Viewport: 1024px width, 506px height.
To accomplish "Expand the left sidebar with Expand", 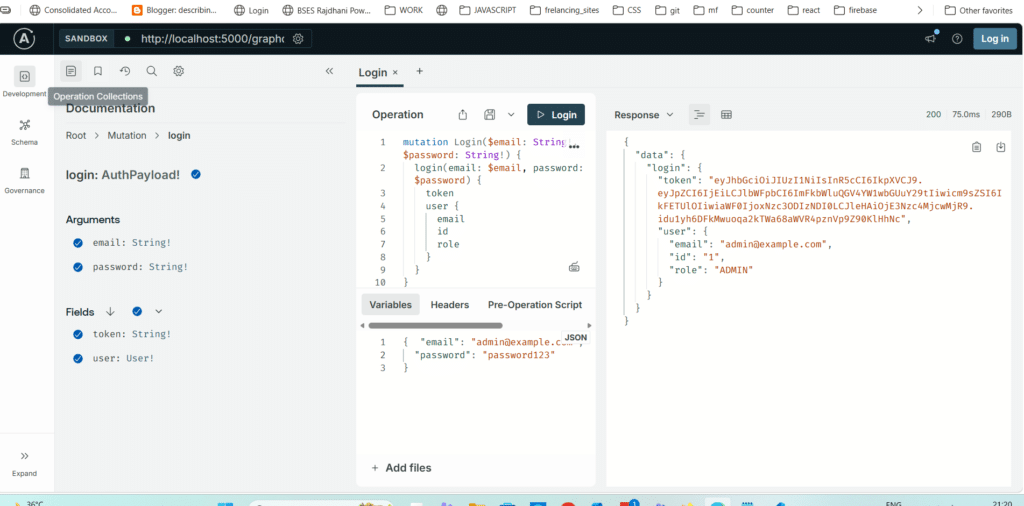I will (x=24, y=463).
